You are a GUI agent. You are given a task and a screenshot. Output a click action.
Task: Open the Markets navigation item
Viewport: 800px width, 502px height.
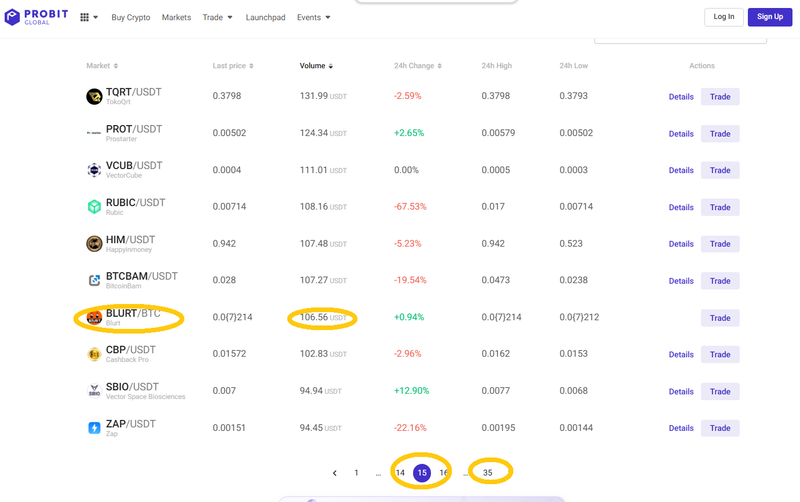(176, 17)
